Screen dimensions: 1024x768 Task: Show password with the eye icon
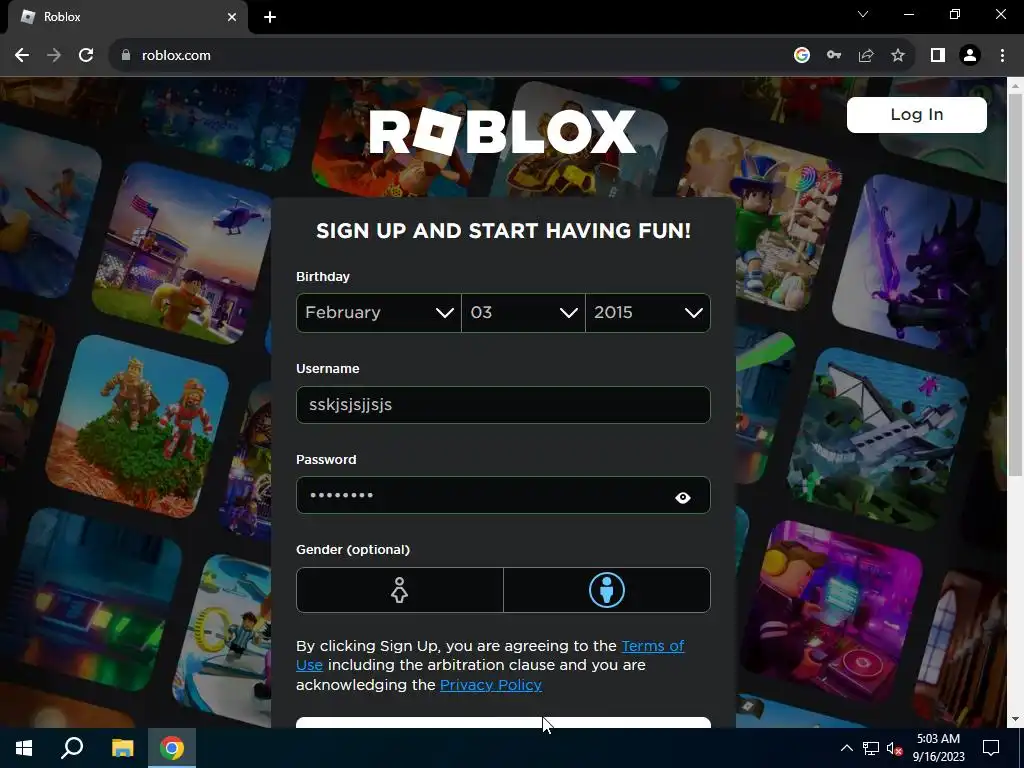[682, 498]
